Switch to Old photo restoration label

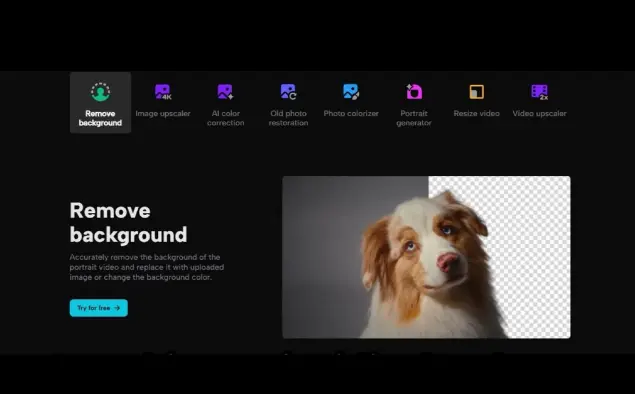(x=288, y=118)
